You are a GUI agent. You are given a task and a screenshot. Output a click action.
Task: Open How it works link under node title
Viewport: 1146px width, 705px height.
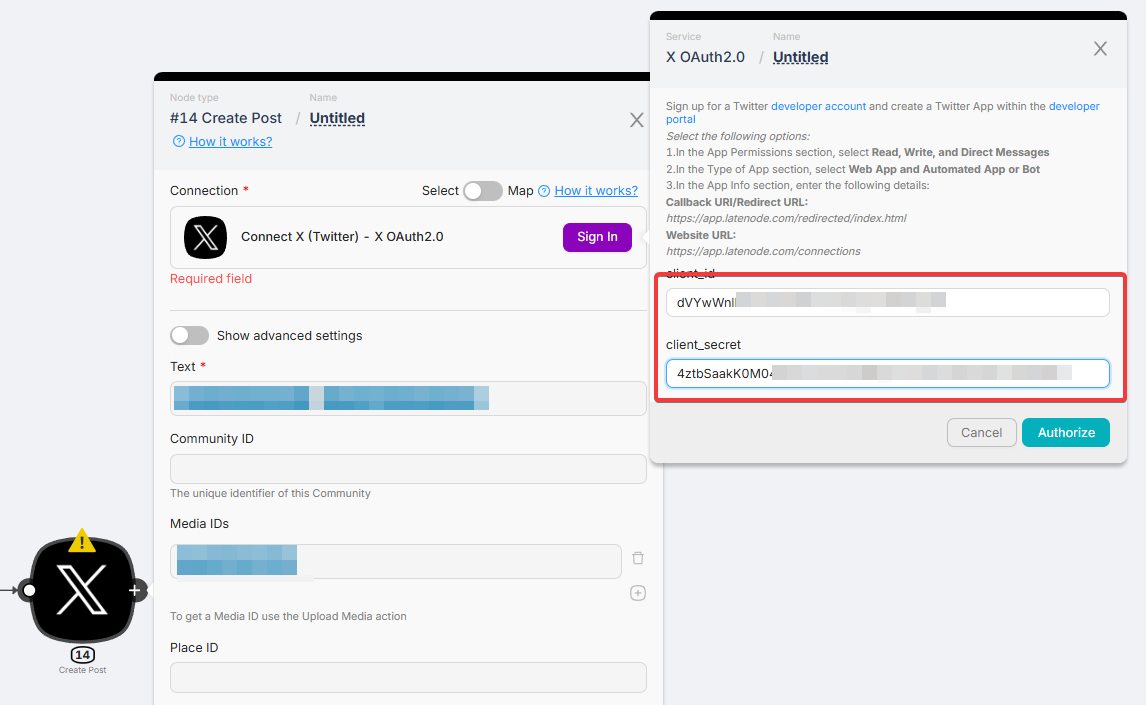[230, 142]
